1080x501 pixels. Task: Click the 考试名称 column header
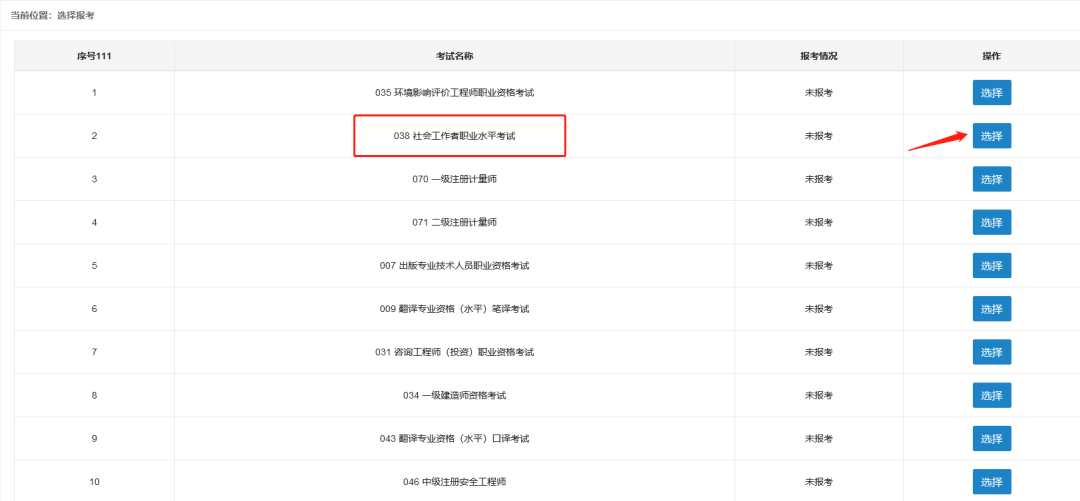455,56
